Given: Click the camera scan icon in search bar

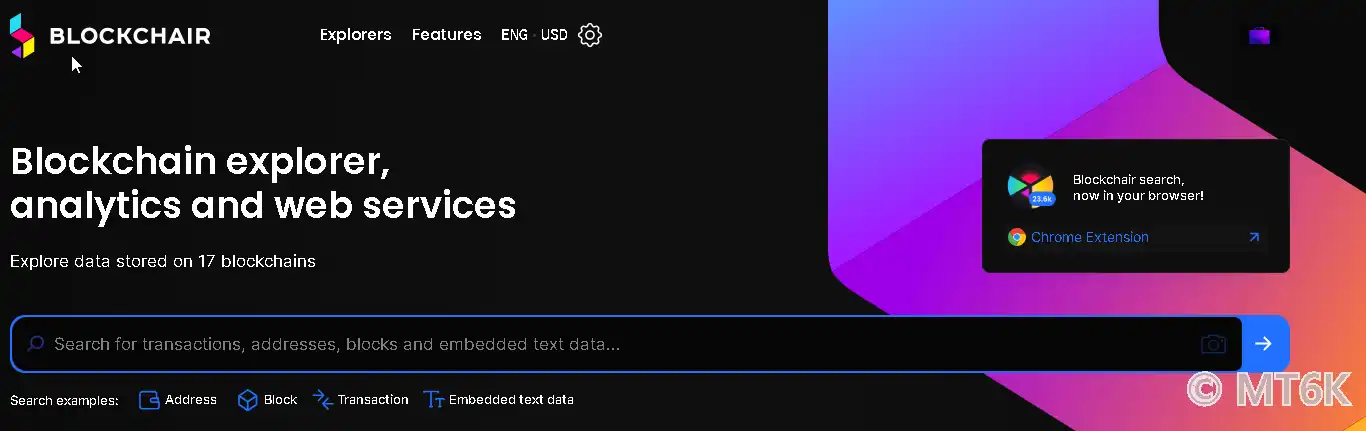Looking at the screenshot, I should 1213,344.
